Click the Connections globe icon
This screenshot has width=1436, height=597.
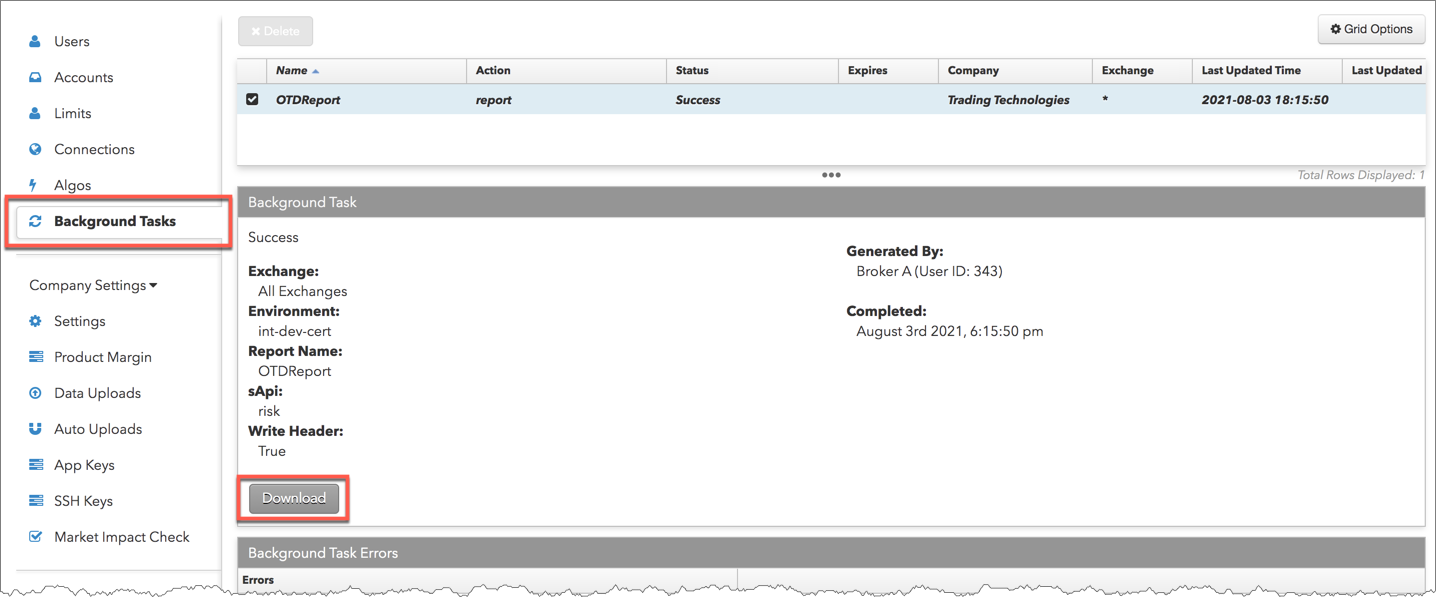click(35, 150)
